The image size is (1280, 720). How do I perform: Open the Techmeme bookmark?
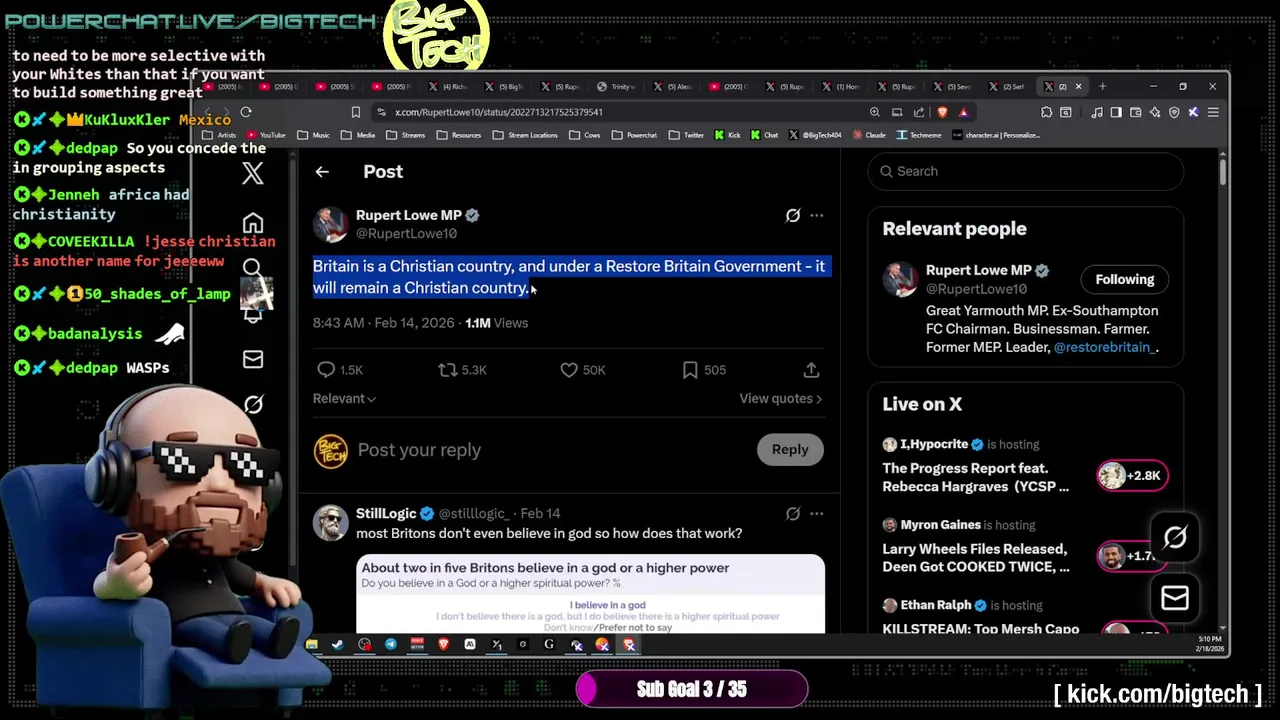tap(919, 135)
